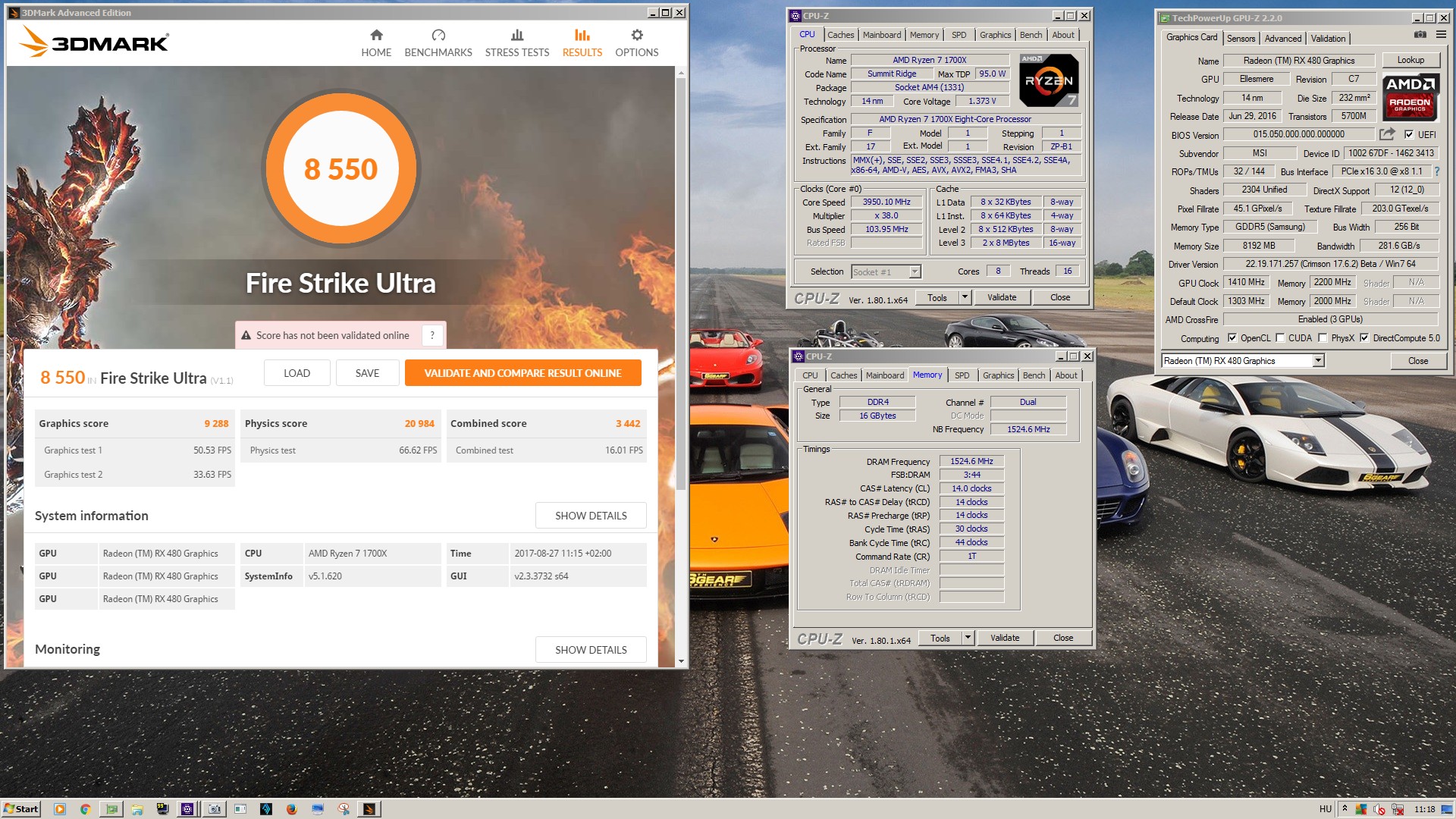Click the BIOS Version field in GPU-Z
Viewport: 1456px width, 819px height.
pos(1298,134)
